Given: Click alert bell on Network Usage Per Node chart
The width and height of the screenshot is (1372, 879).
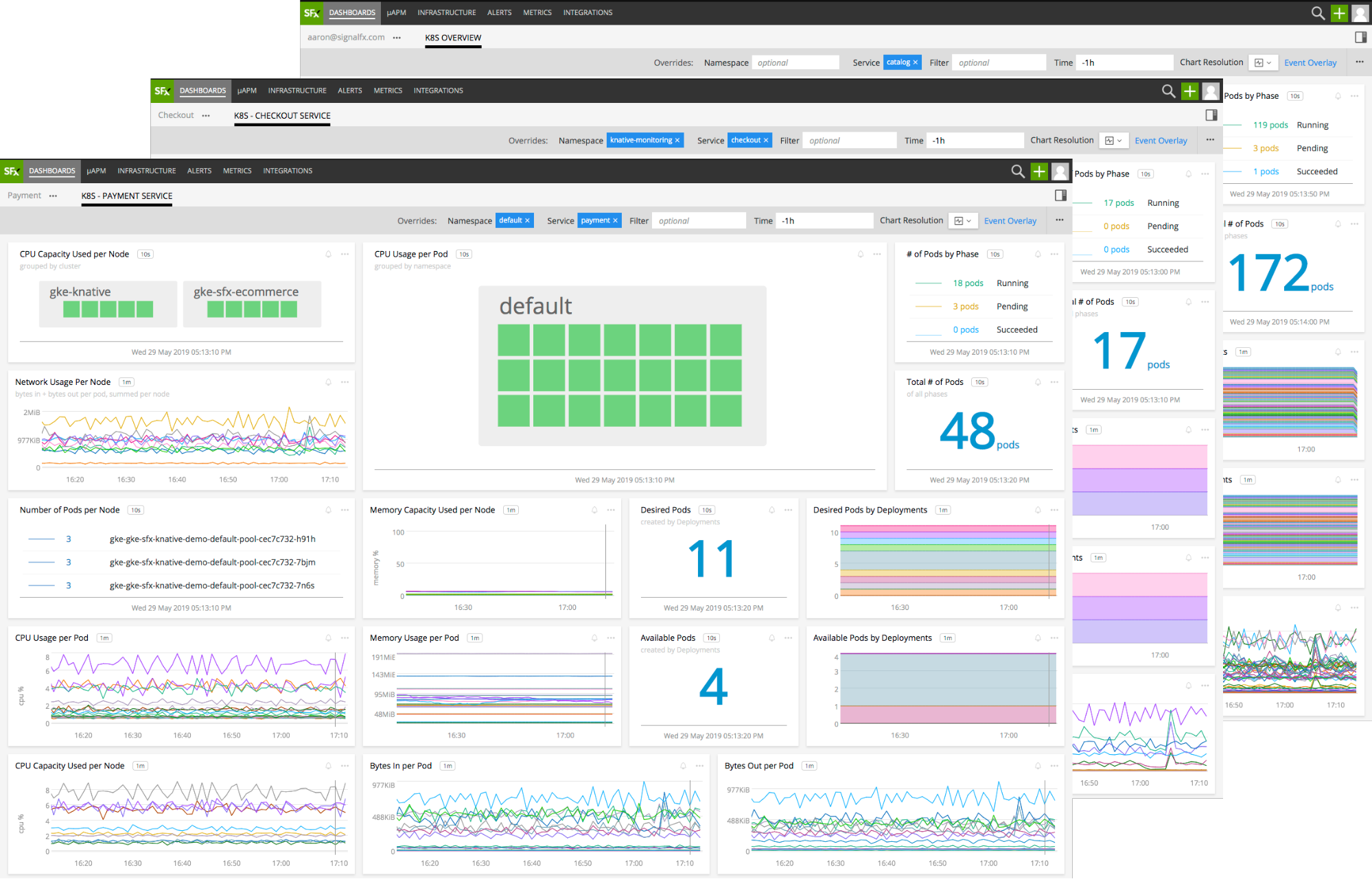Looking at the screenshot, I should [328, 382].
